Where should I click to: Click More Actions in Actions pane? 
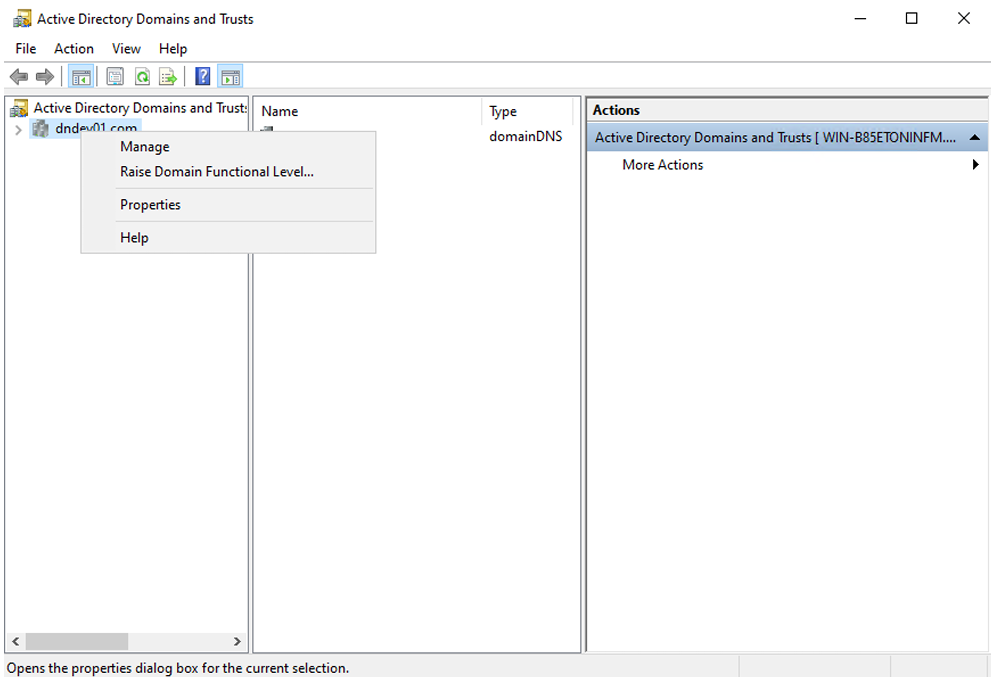click(x=662, y=165)
